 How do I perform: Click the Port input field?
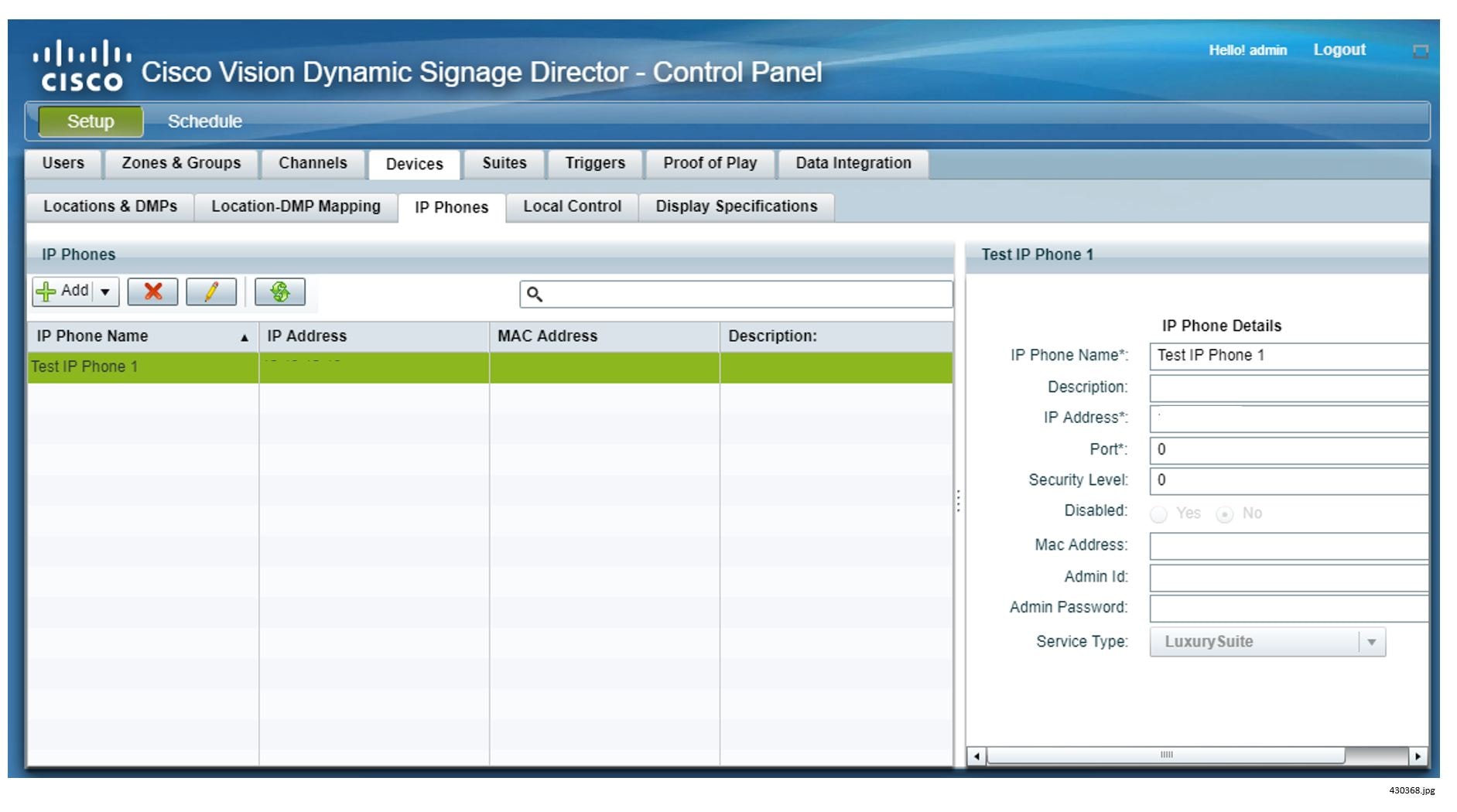[1289, 450]
